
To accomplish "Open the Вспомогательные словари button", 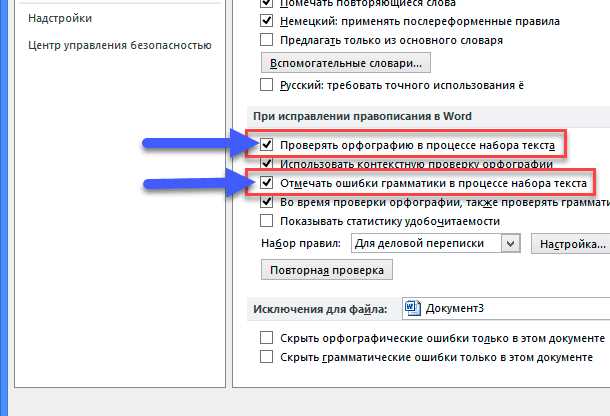I will click(x=346, y=63).
